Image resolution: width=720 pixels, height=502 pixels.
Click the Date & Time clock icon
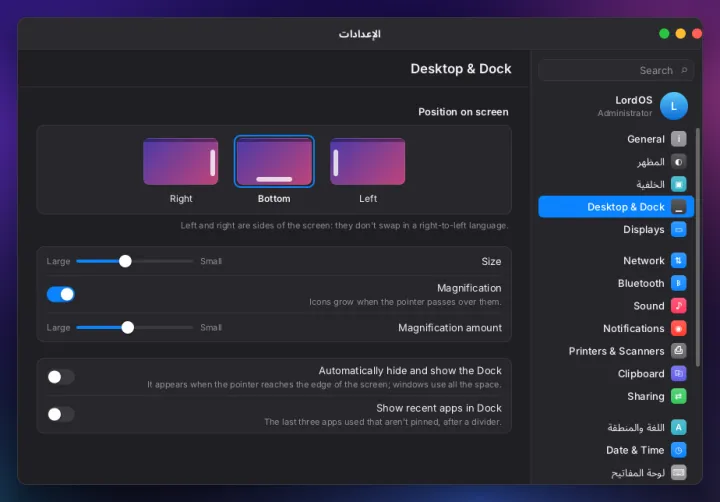pyautogui.click(x=678, y=450)
